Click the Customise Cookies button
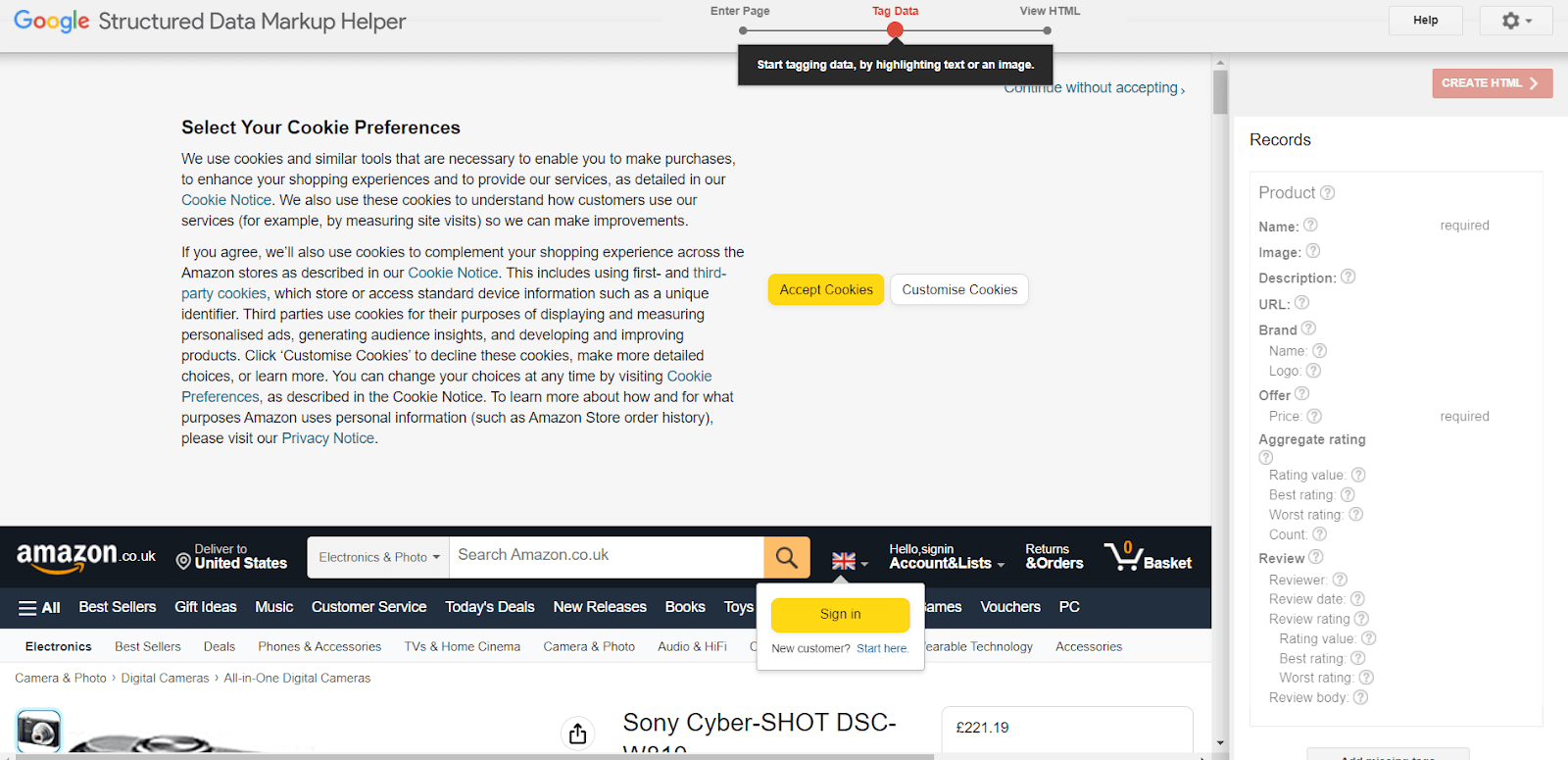 pos(959,290)
